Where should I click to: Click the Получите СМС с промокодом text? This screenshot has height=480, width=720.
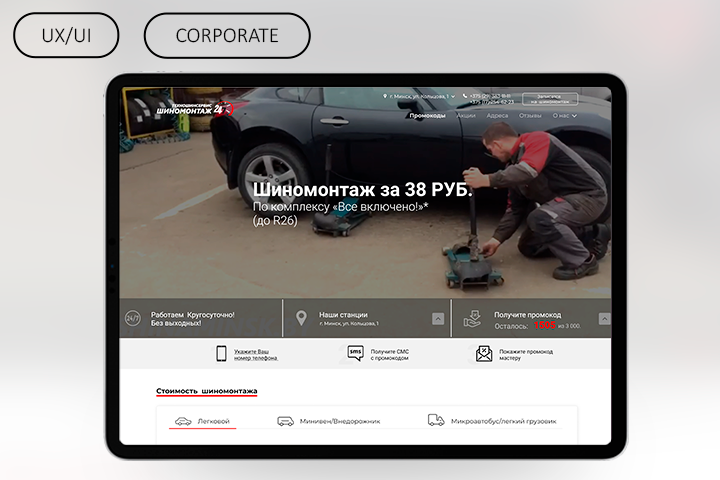389,355
